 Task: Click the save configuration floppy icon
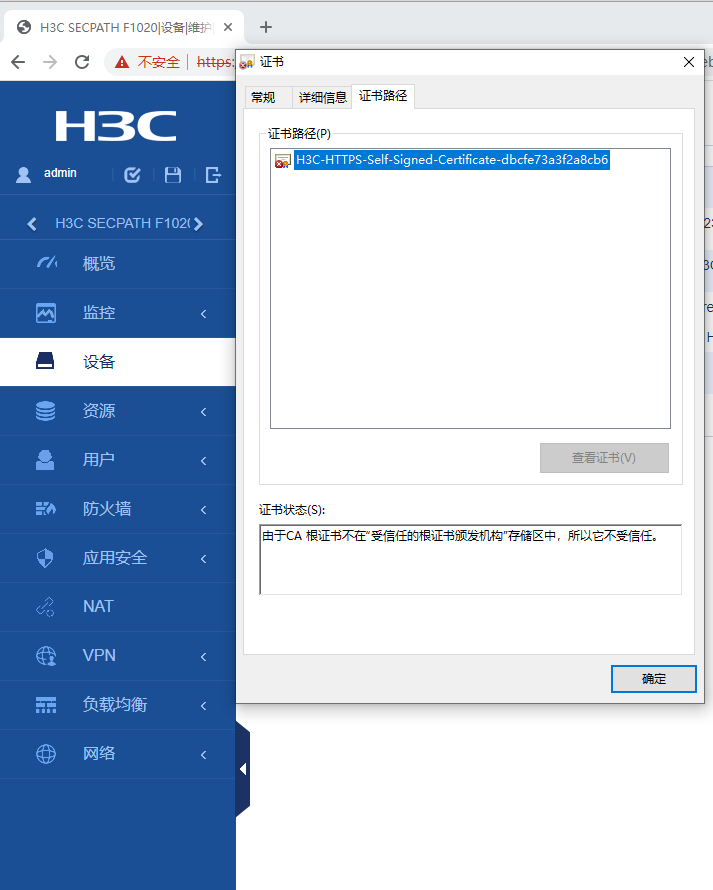pyautogui.click(x=173, y=175)
